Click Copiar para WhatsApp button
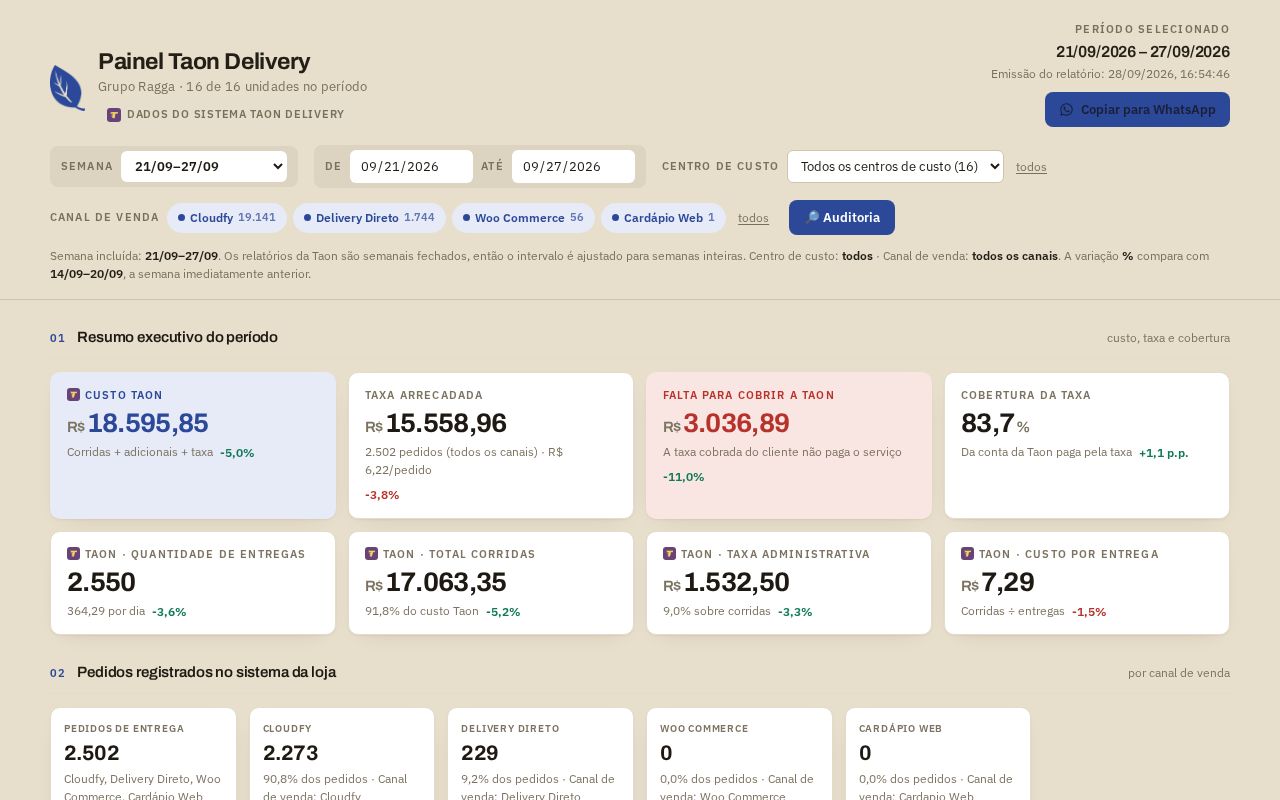Image resolution: width=1280 pixels, height=800 pixels. tap(1137, 110)
